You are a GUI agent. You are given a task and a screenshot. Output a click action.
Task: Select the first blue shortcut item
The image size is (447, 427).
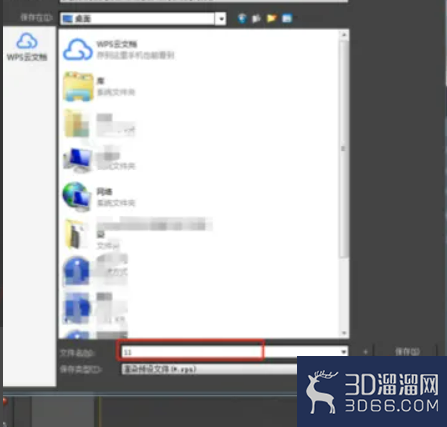click(95, 270)
